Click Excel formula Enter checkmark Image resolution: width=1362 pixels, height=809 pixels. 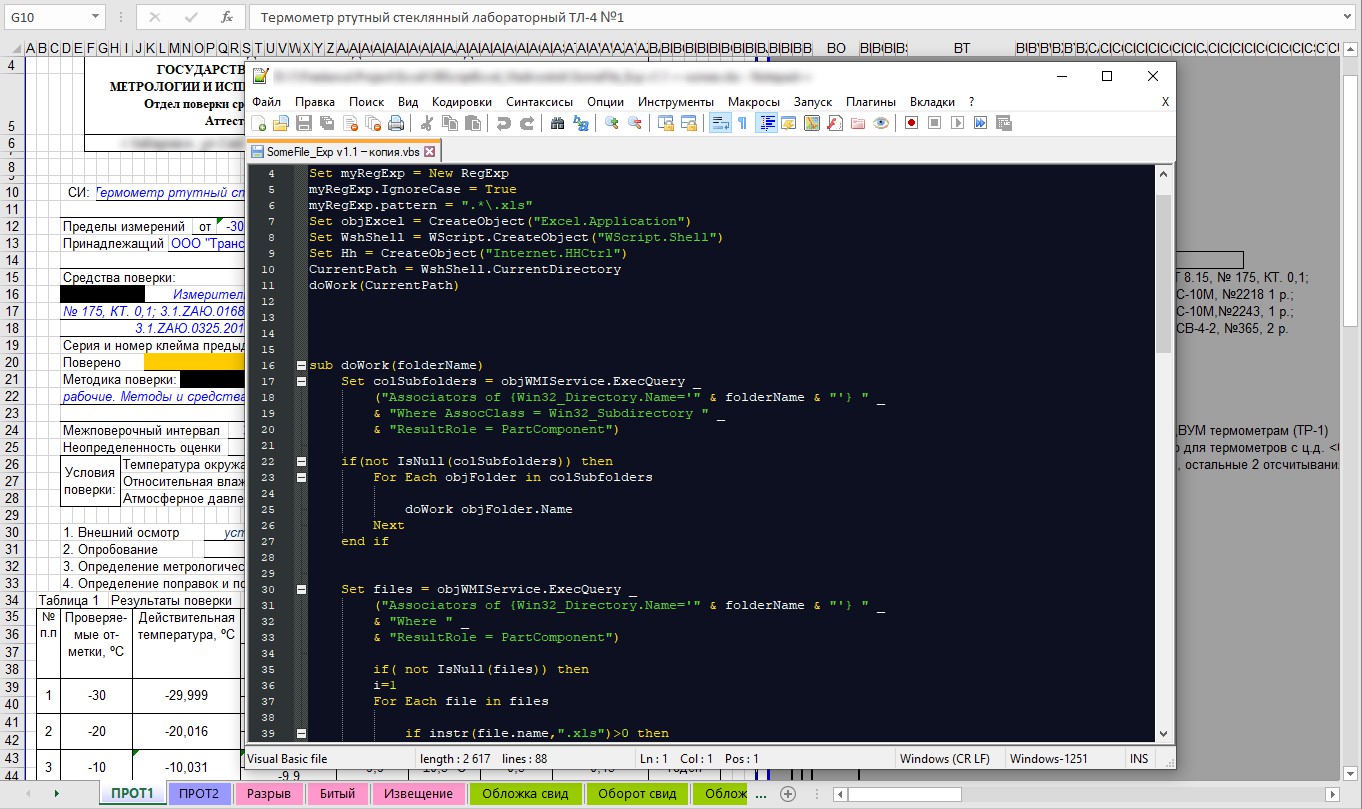pos(190,17)
